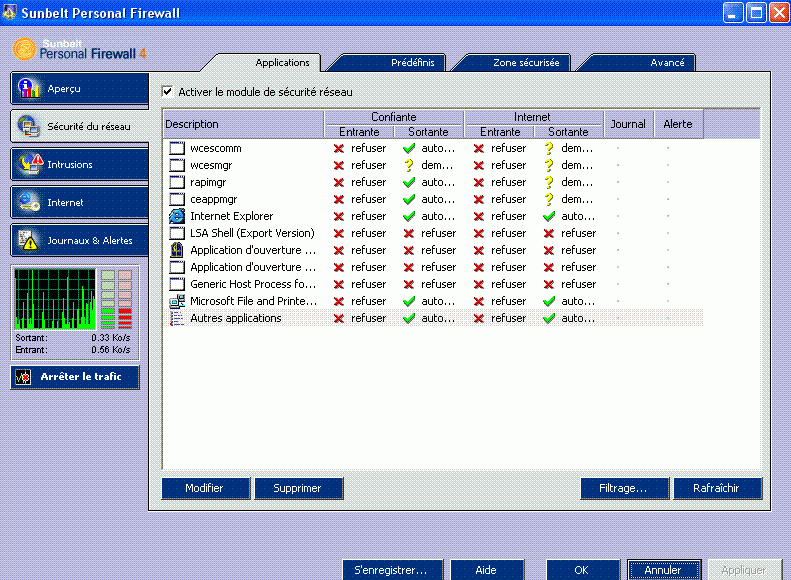This screenshot has width=791, height=580.
Task: Open the Journaux & Alertes warning icon
Action: click(x=28, y=240)
